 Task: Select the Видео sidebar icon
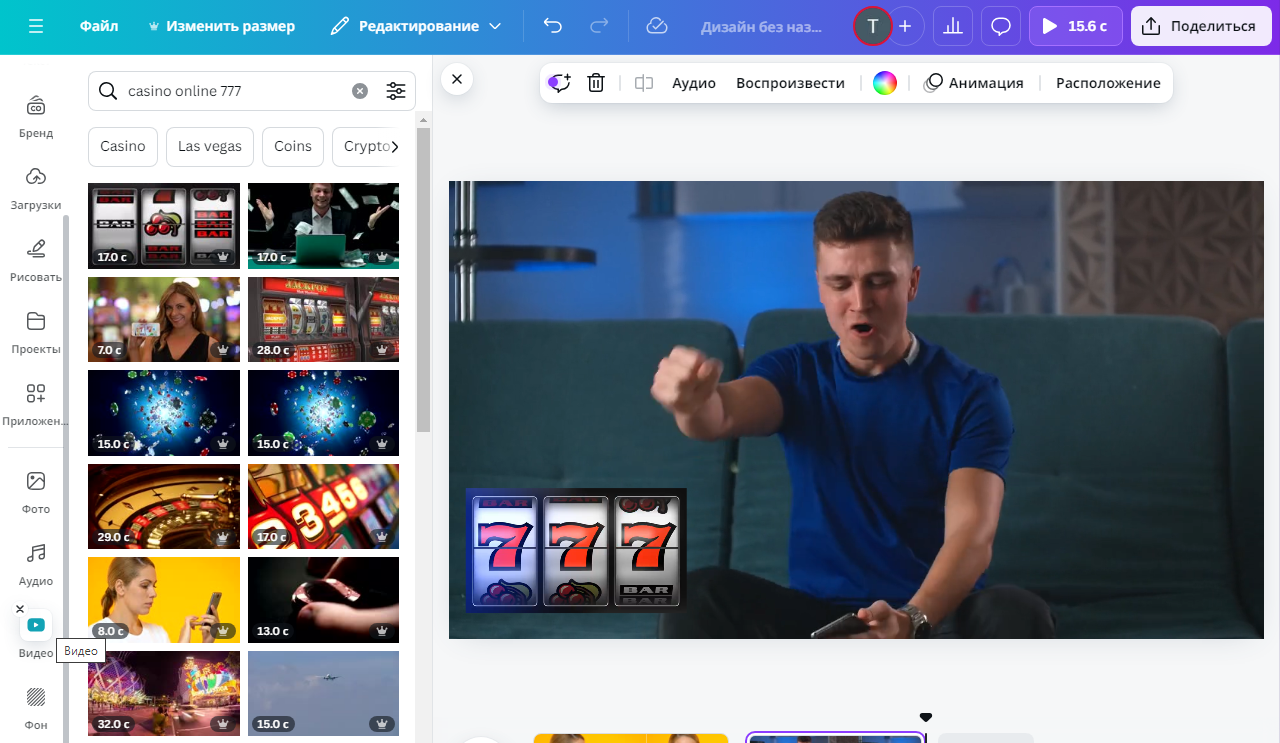36,625
